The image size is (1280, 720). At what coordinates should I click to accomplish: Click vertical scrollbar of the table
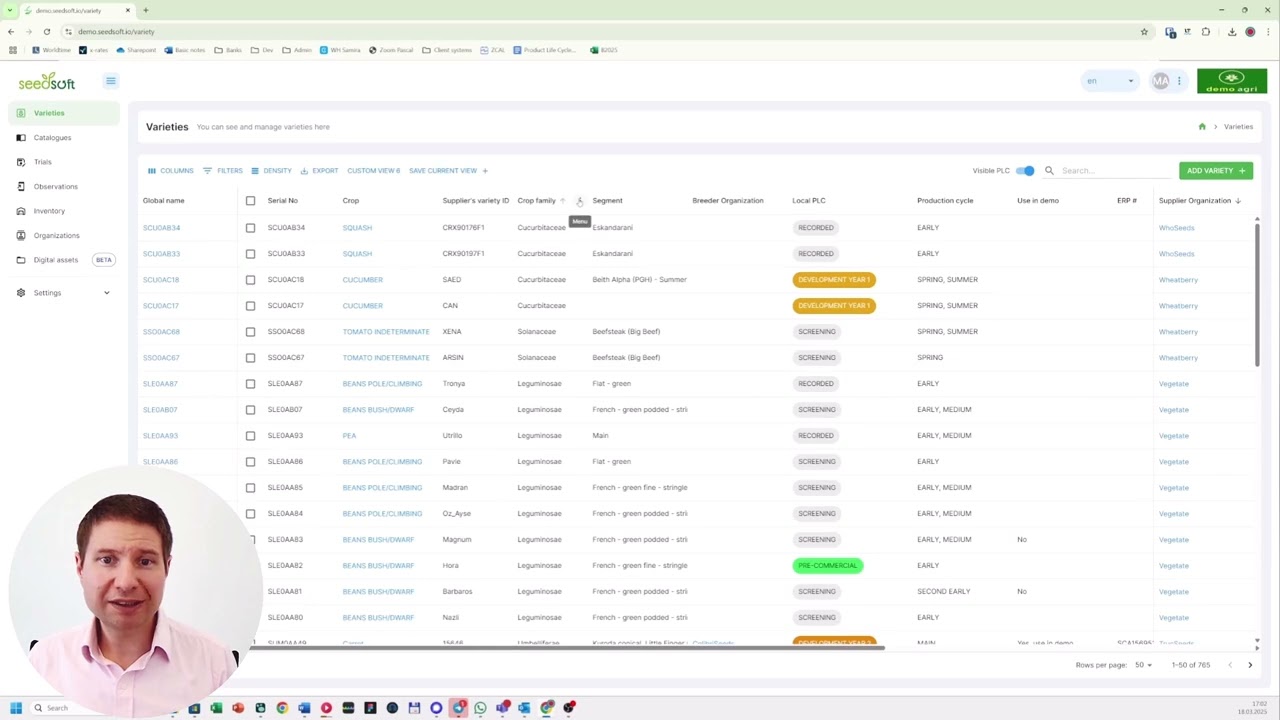1257,295
